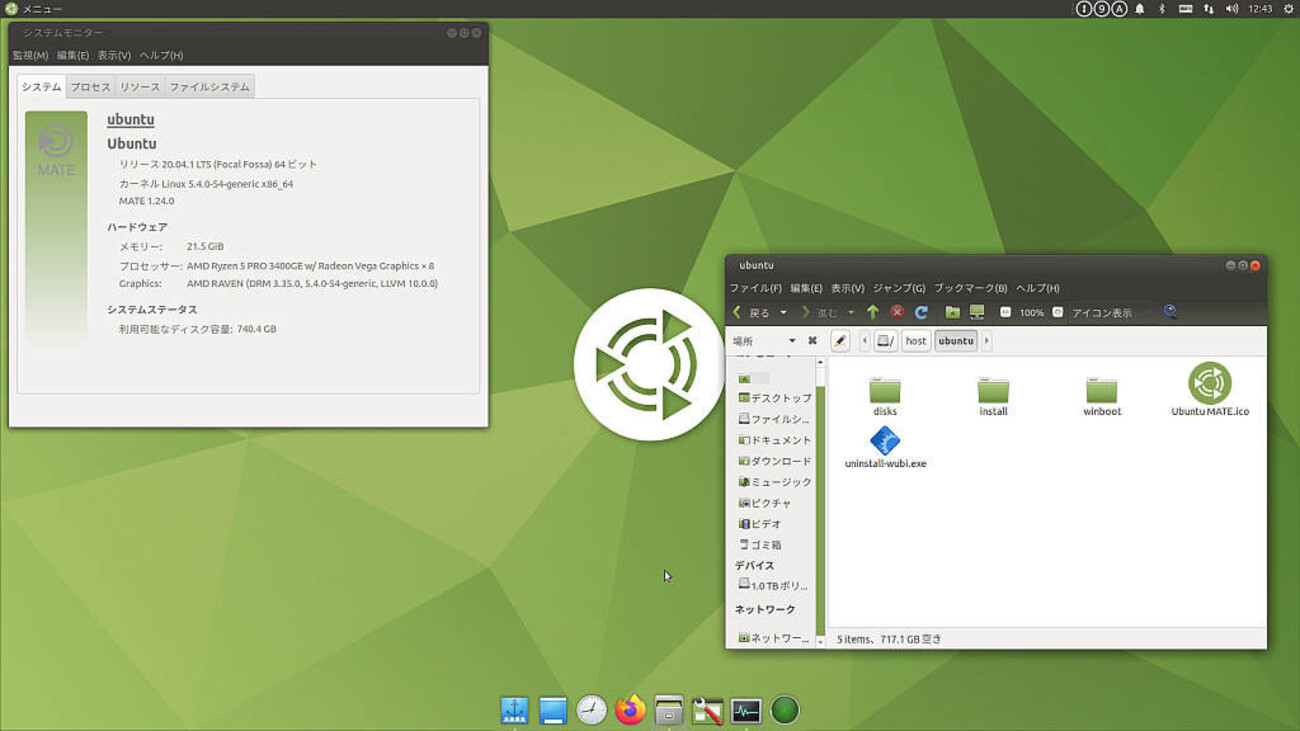Open the system monitor icon in the dock
Screen dimensions: 1300x731
(746, 710)
